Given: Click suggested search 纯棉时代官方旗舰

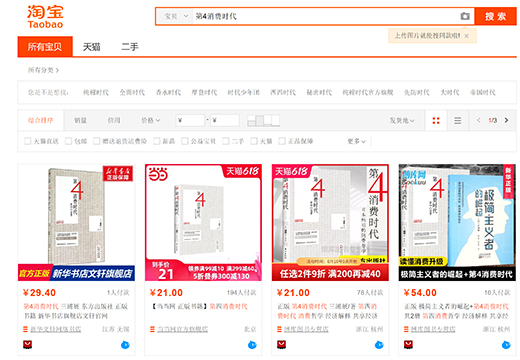Looking at the screenshot, I should coord(368,92).
